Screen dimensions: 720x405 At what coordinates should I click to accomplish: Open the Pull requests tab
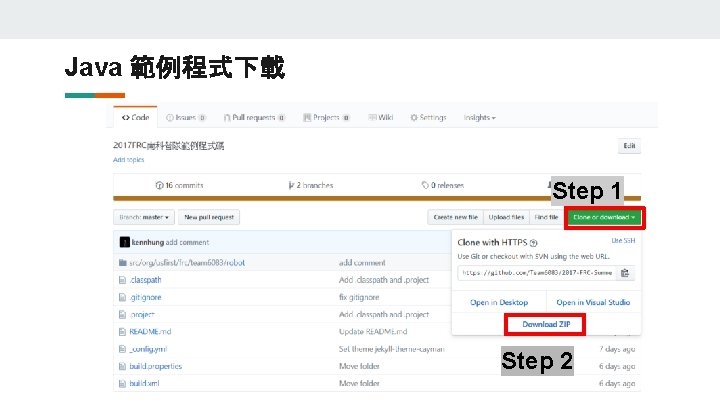(254, 118)
